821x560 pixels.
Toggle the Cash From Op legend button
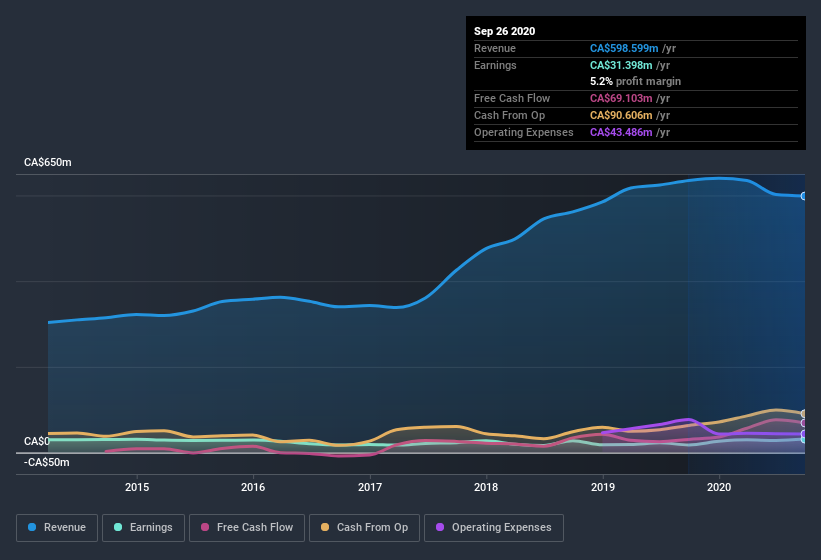point(364,528)
